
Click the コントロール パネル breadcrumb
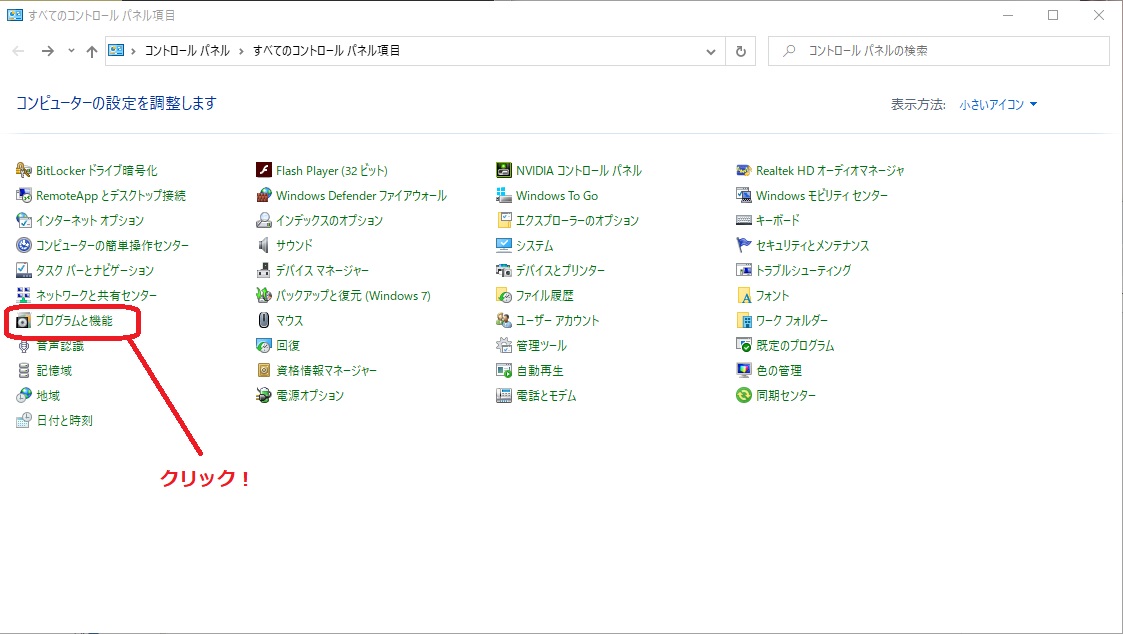click(x=188, y=51)
